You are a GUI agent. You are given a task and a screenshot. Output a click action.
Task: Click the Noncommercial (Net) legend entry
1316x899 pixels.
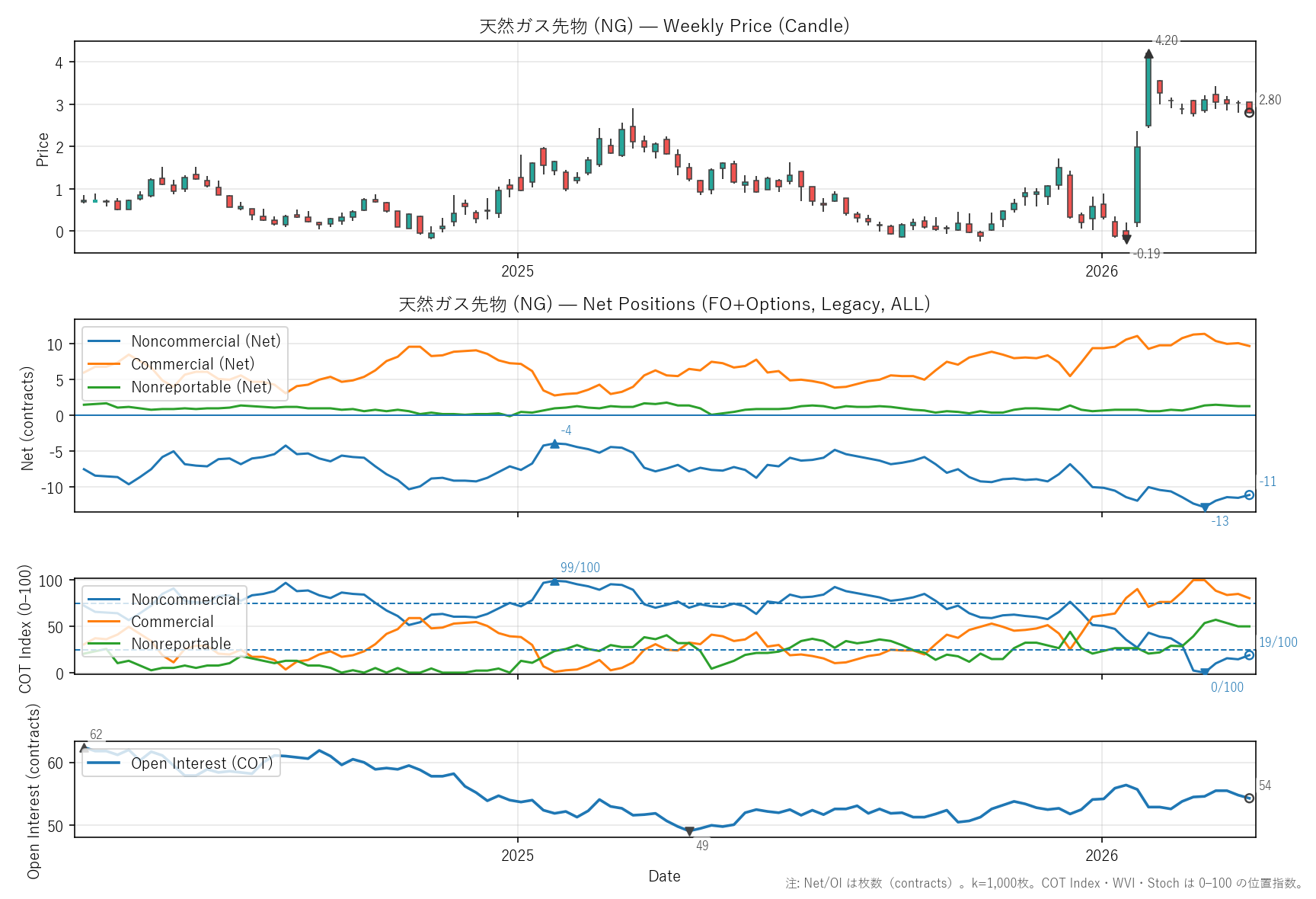[206, 341]
